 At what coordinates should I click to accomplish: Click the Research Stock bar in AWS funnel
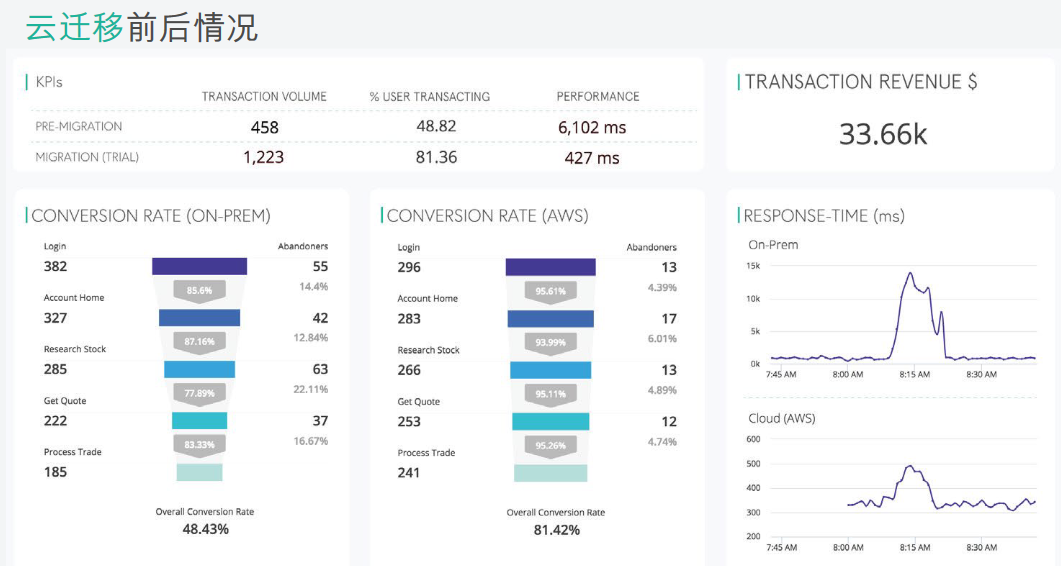click(x=550, y=370)
